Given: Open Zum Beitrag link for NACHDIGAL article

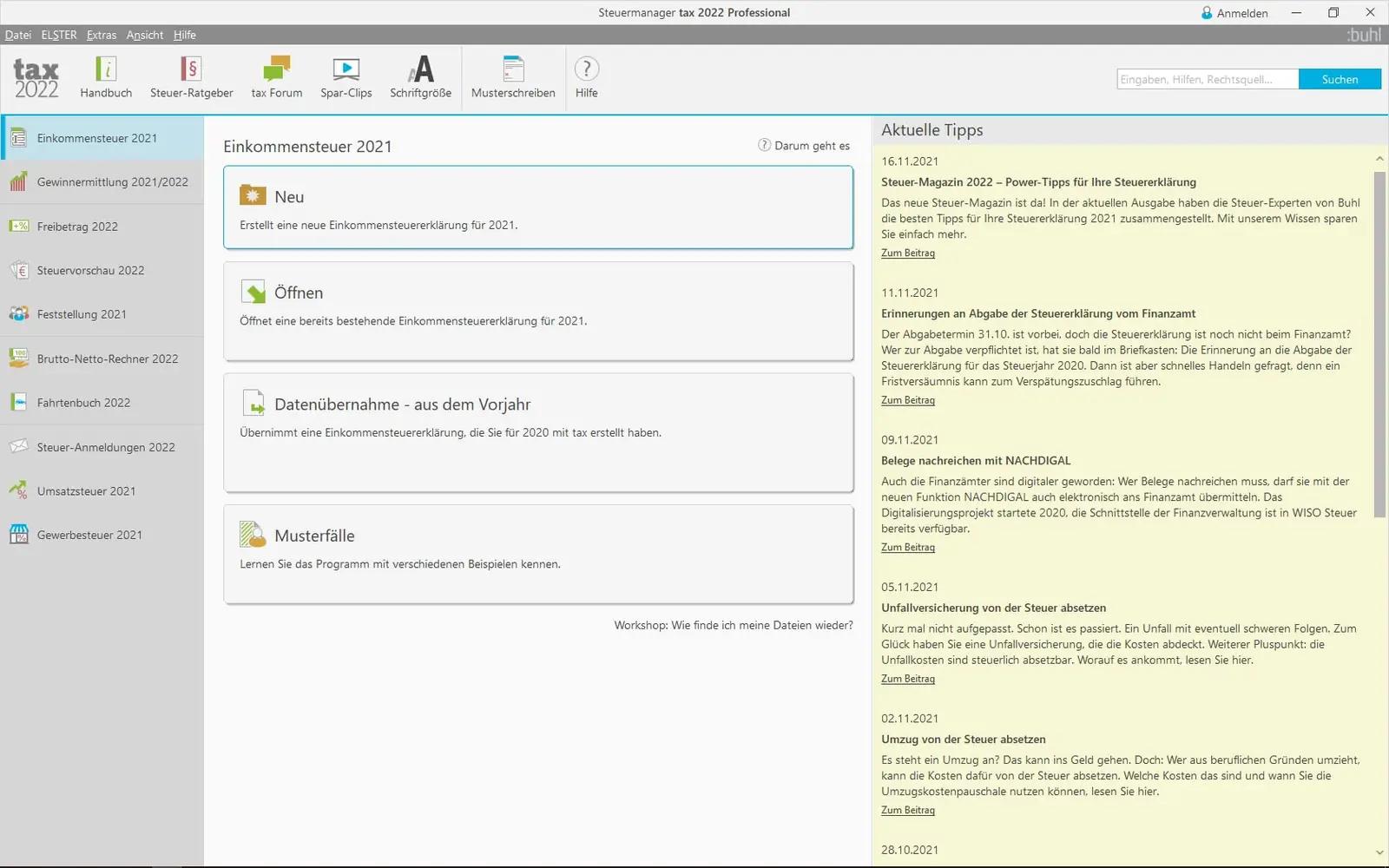Looking at the screenshot, I should click(908, 548).
